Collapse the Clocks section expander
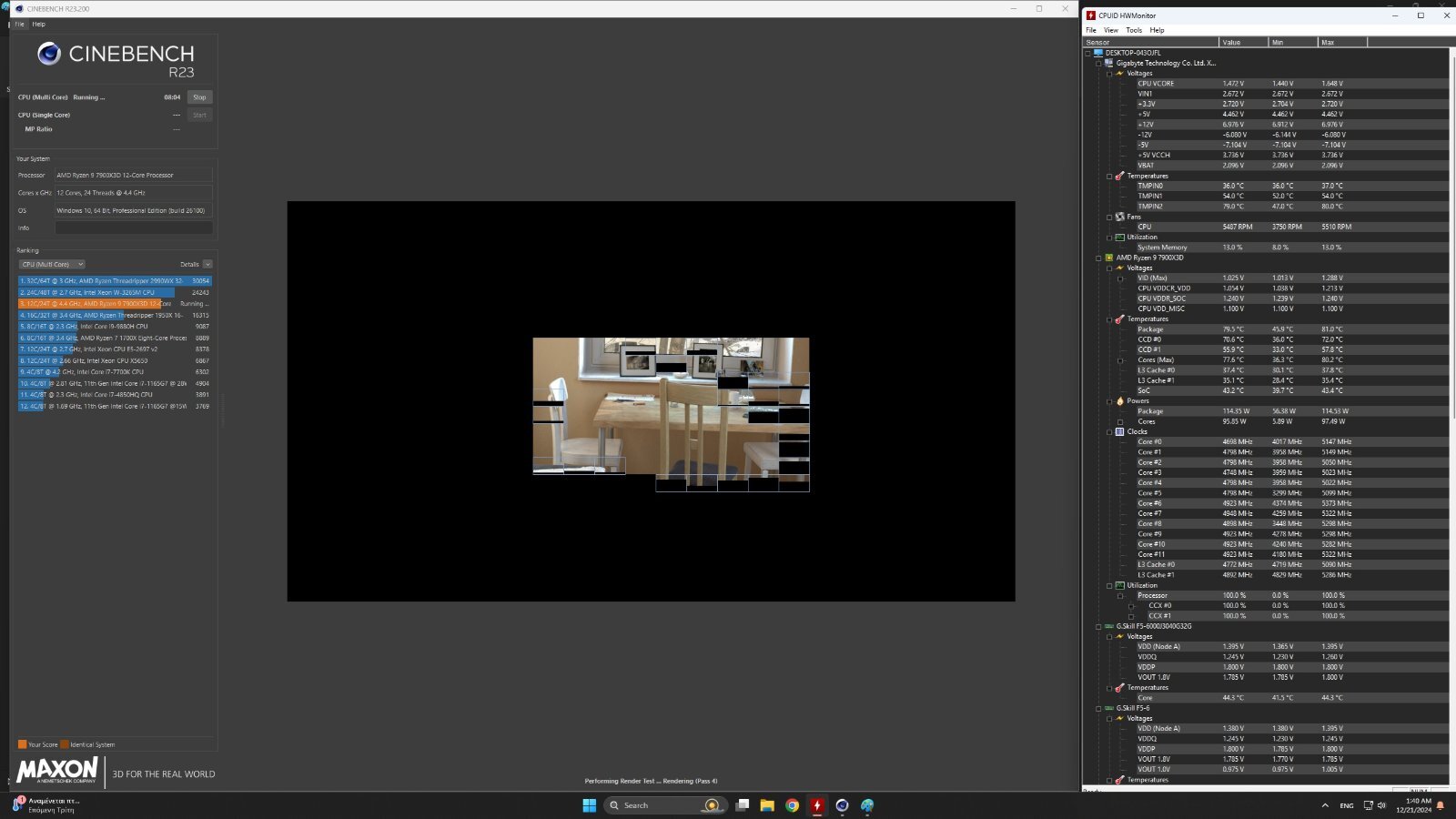This screenshot has height=819, width=1456. [1109, 432]
